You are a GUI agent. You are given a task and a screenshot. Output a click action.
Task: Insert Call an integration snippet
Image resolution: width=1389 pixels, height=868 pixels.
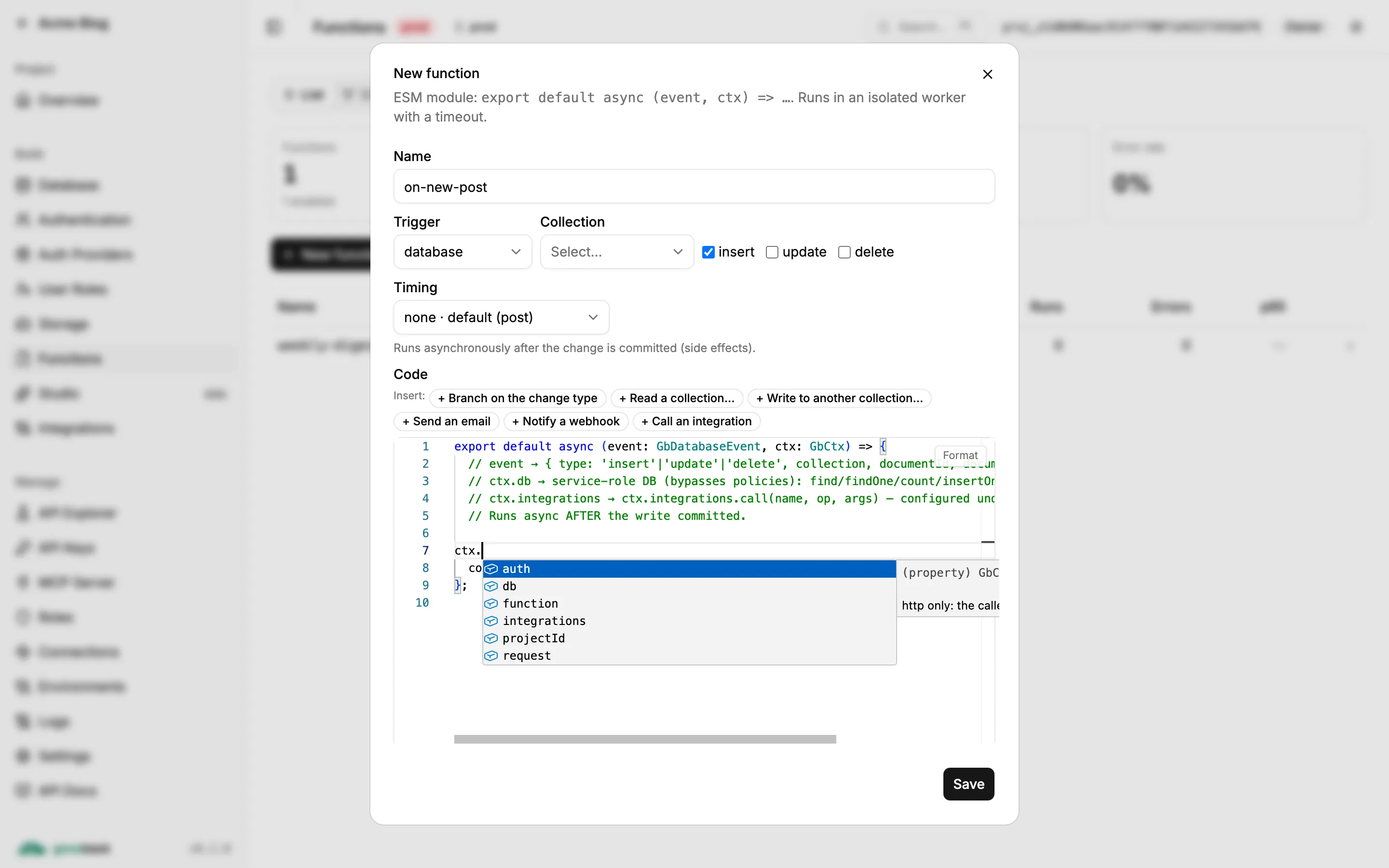[696, 421]
